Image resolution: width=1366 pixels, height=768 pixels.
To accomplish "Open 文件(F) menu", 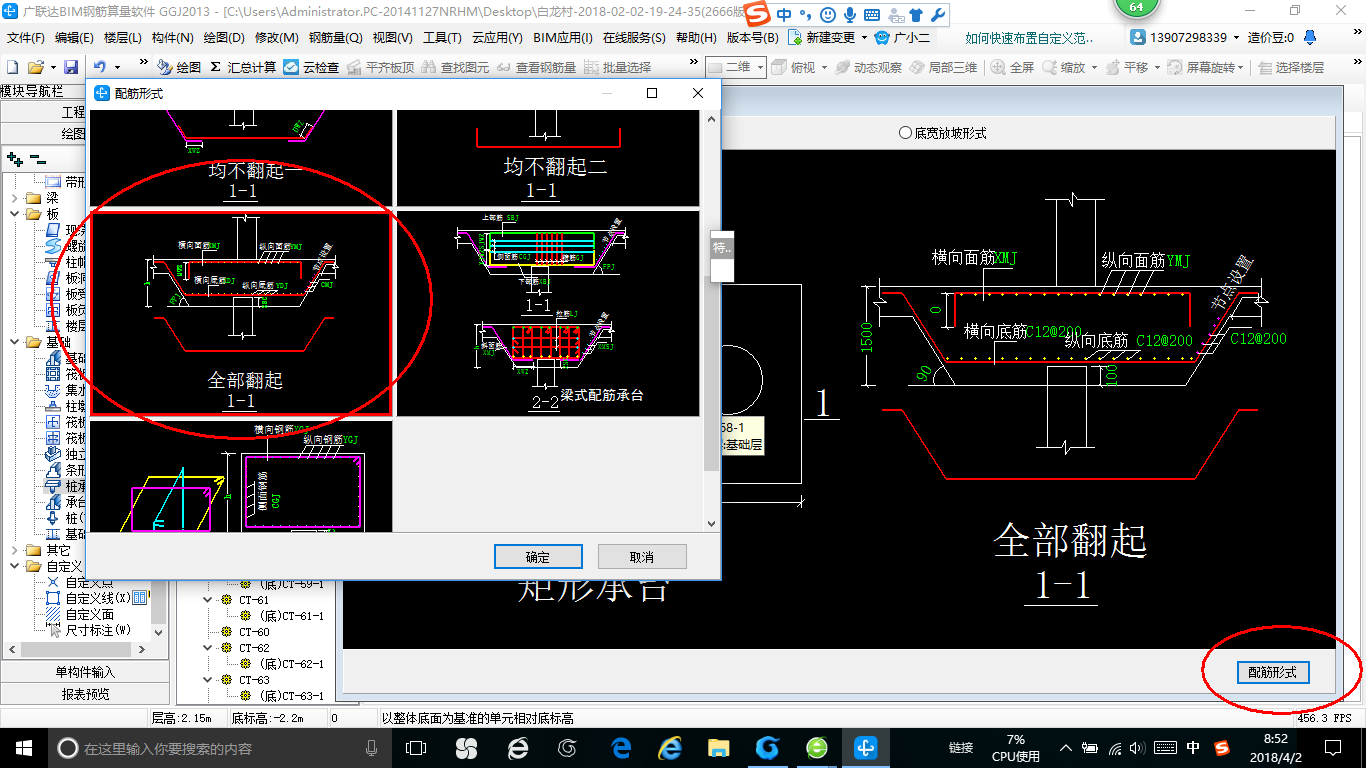I will point(26,38).
